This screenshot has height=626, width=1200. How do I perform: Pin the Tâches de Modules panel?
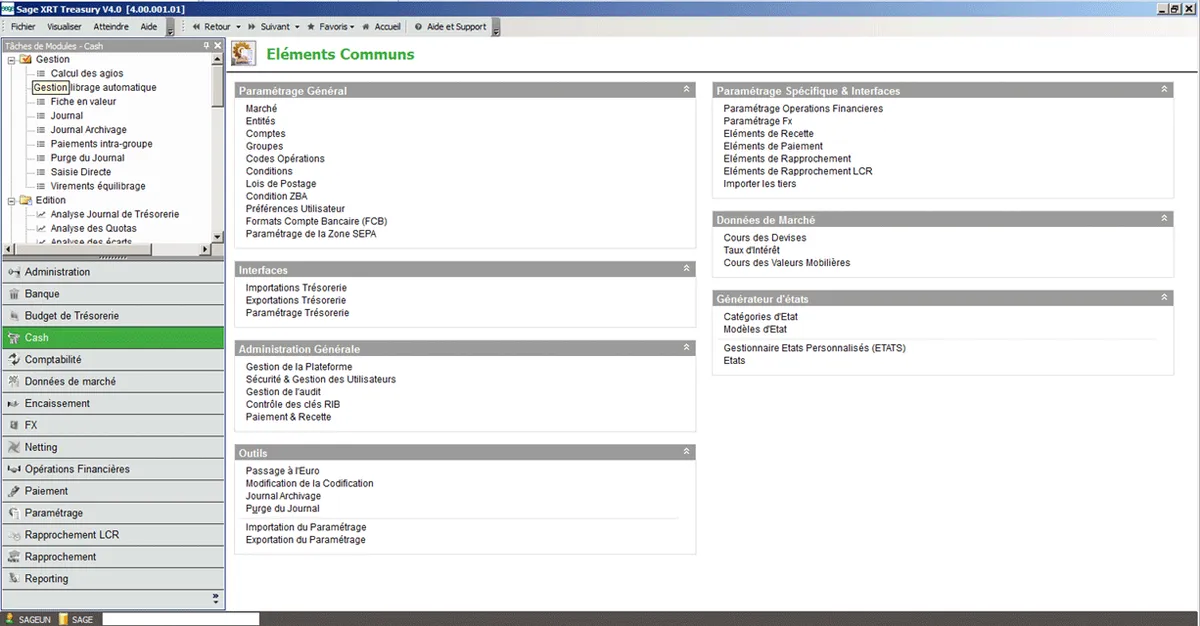(x=206, y=45)
